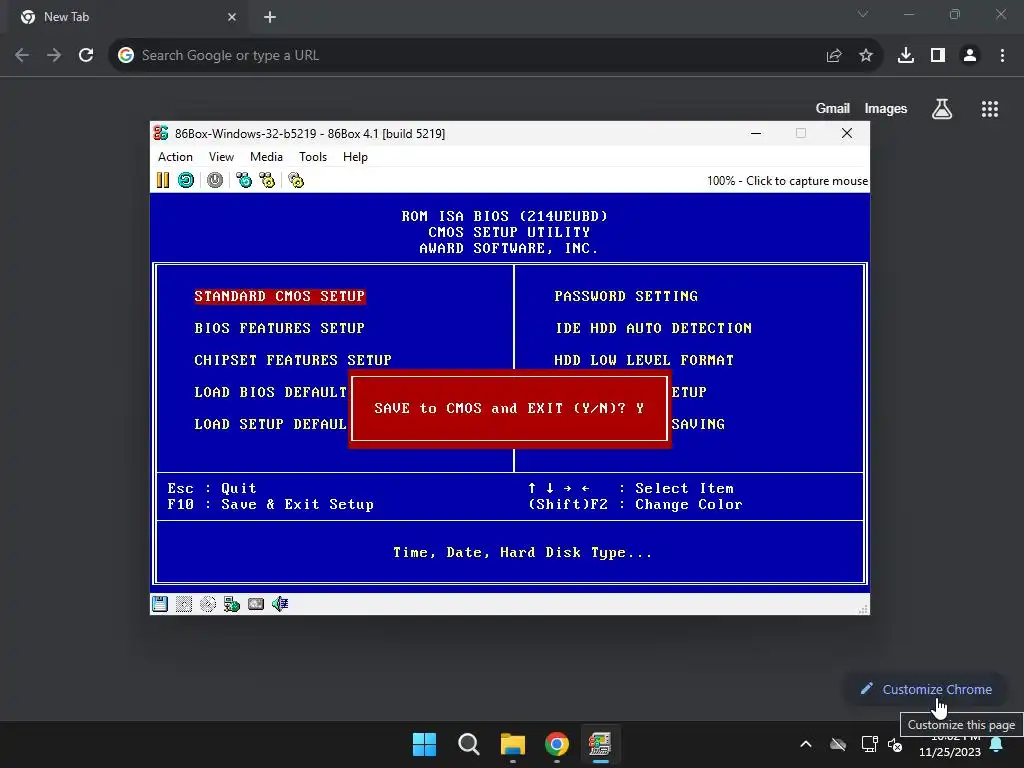Click the Customize Chrome button
The width and height of the screenshot is (1024, 768).
[x=927, y=690]
